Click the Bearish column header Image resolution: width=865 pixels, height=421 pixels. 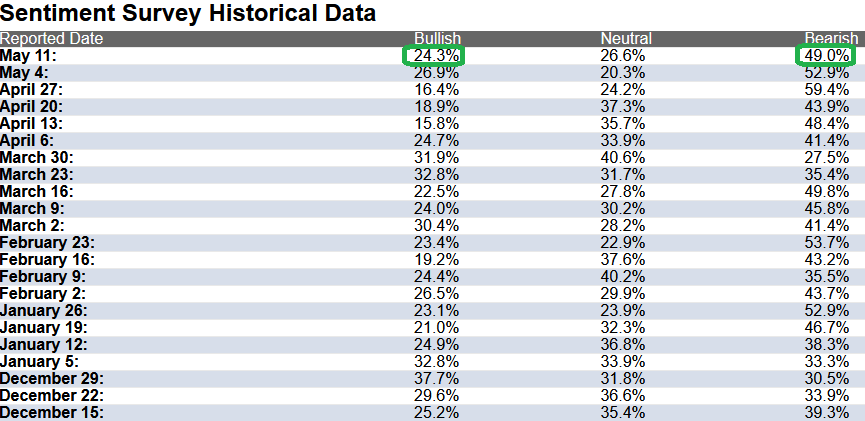point(831,39)
